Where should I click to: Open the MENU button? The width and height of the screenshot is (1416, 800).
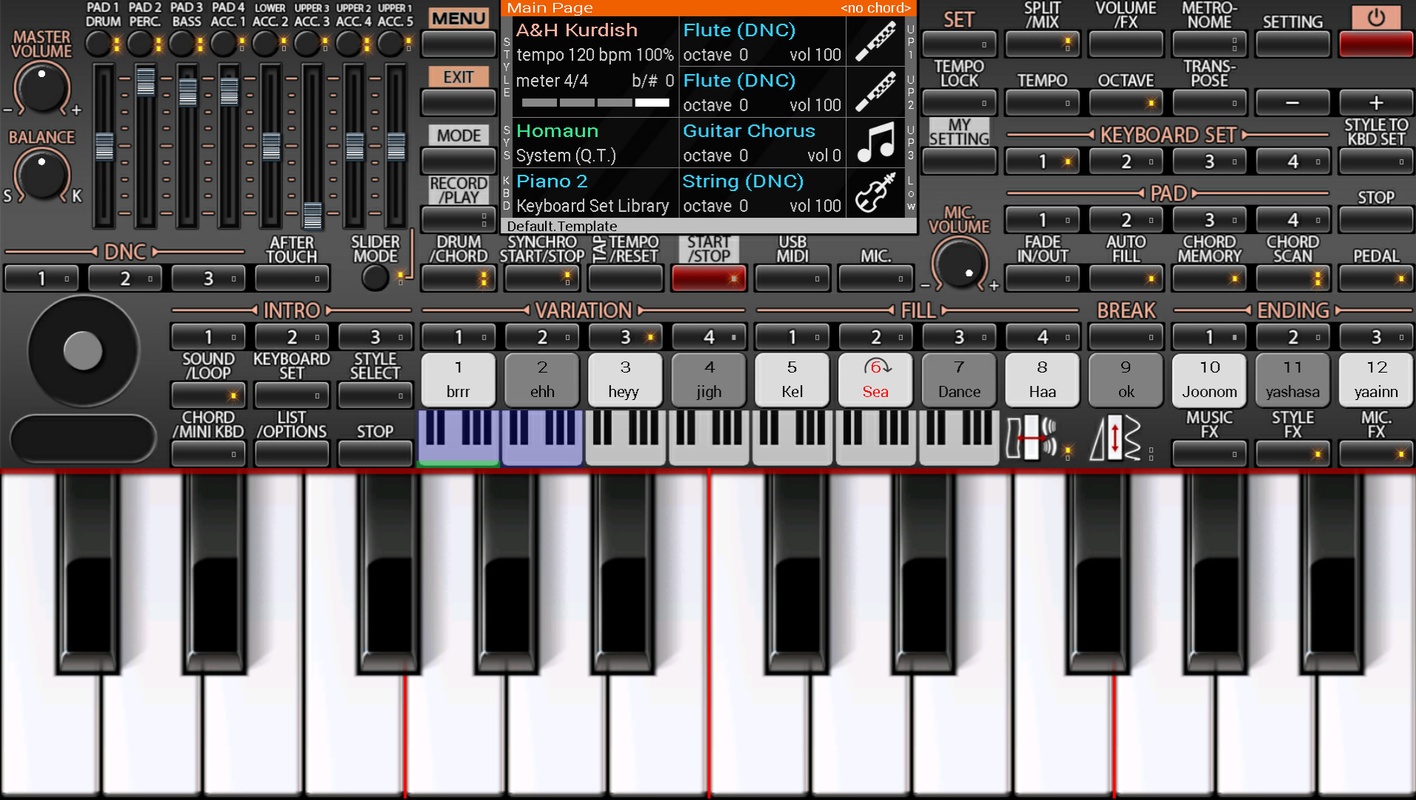(459, 44)
